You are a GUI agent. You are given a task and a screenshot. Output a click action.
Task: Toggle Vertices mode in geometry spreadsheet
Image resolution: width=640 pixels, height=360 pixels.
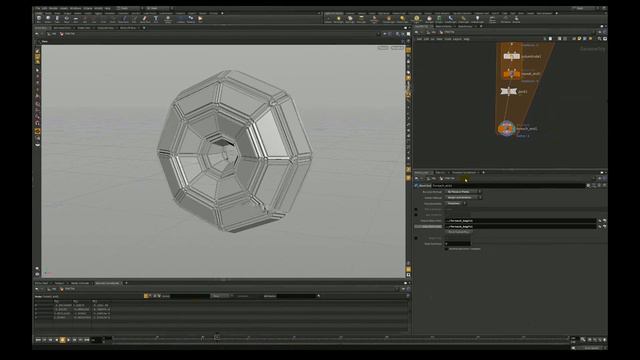150,296
